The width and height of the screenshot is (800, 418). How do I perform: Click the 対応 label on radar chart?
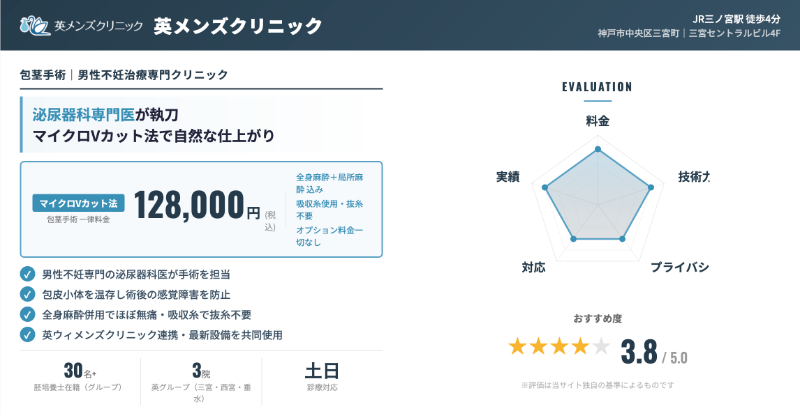point(533,267)
